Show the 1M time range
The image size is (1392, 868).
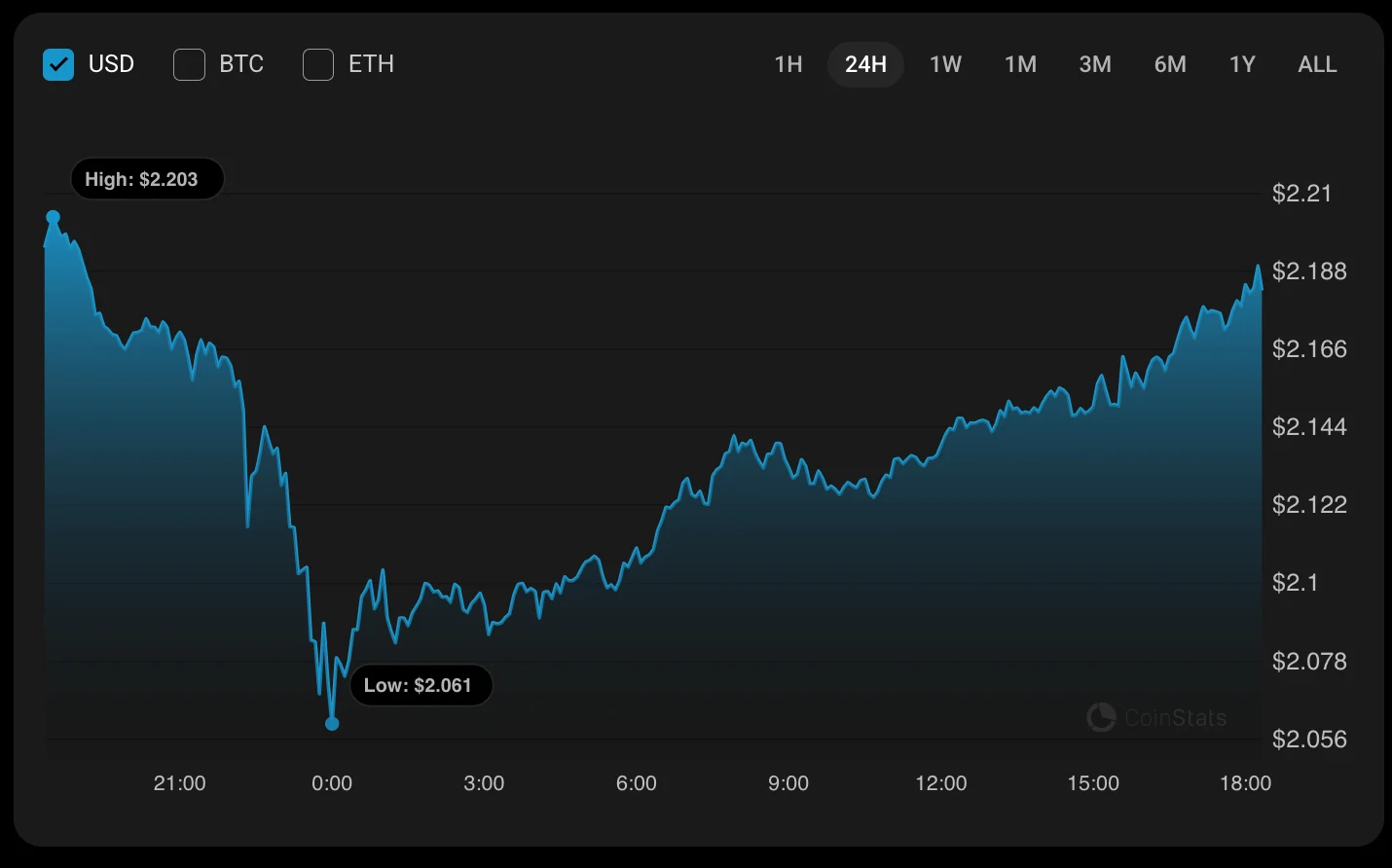click(1020, 64)
